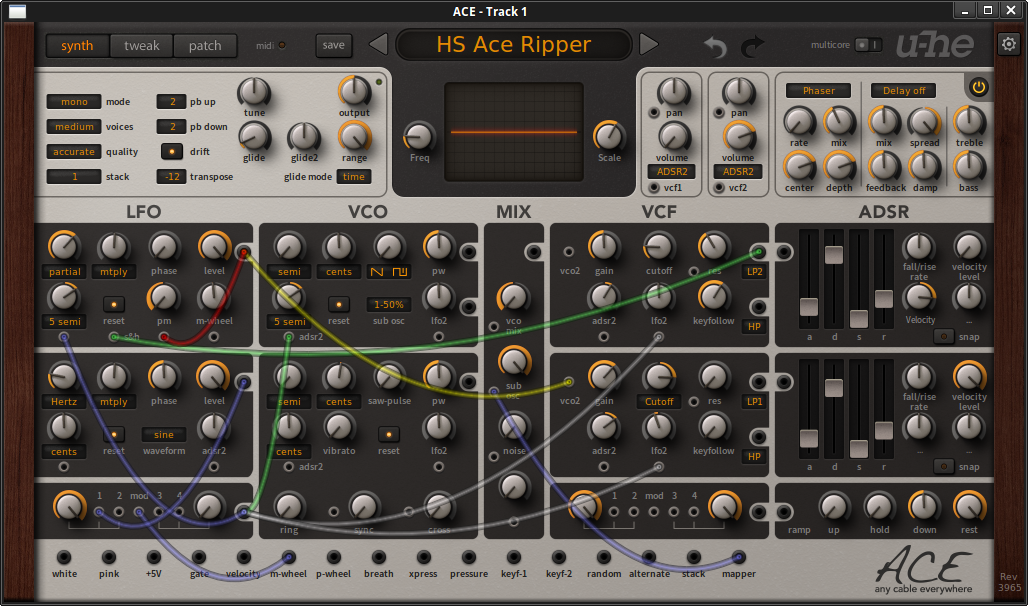Click the ADSR2 source under first volume

[672, 171]
